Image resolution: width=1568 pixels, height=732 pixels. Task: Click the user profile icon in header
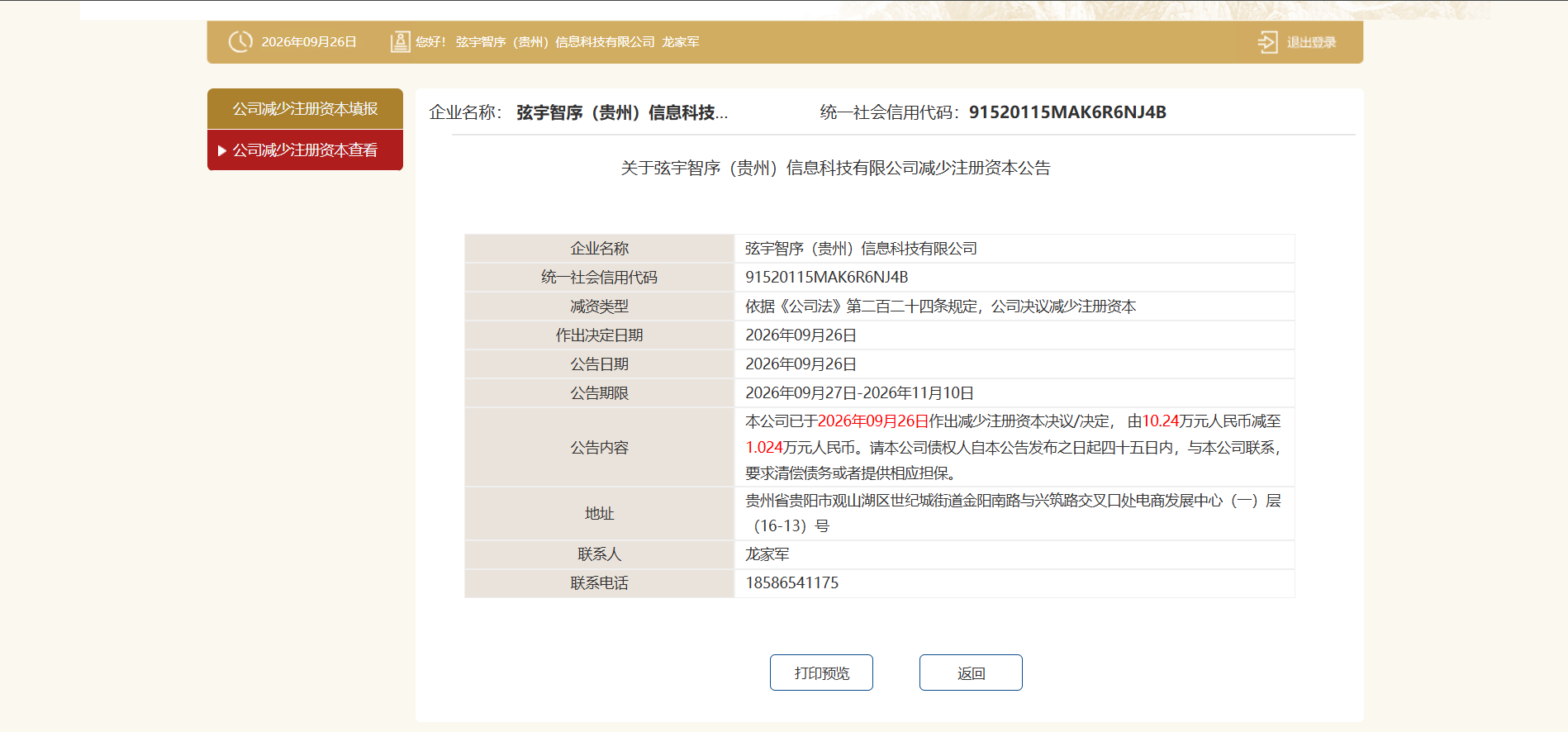point(400,41)
